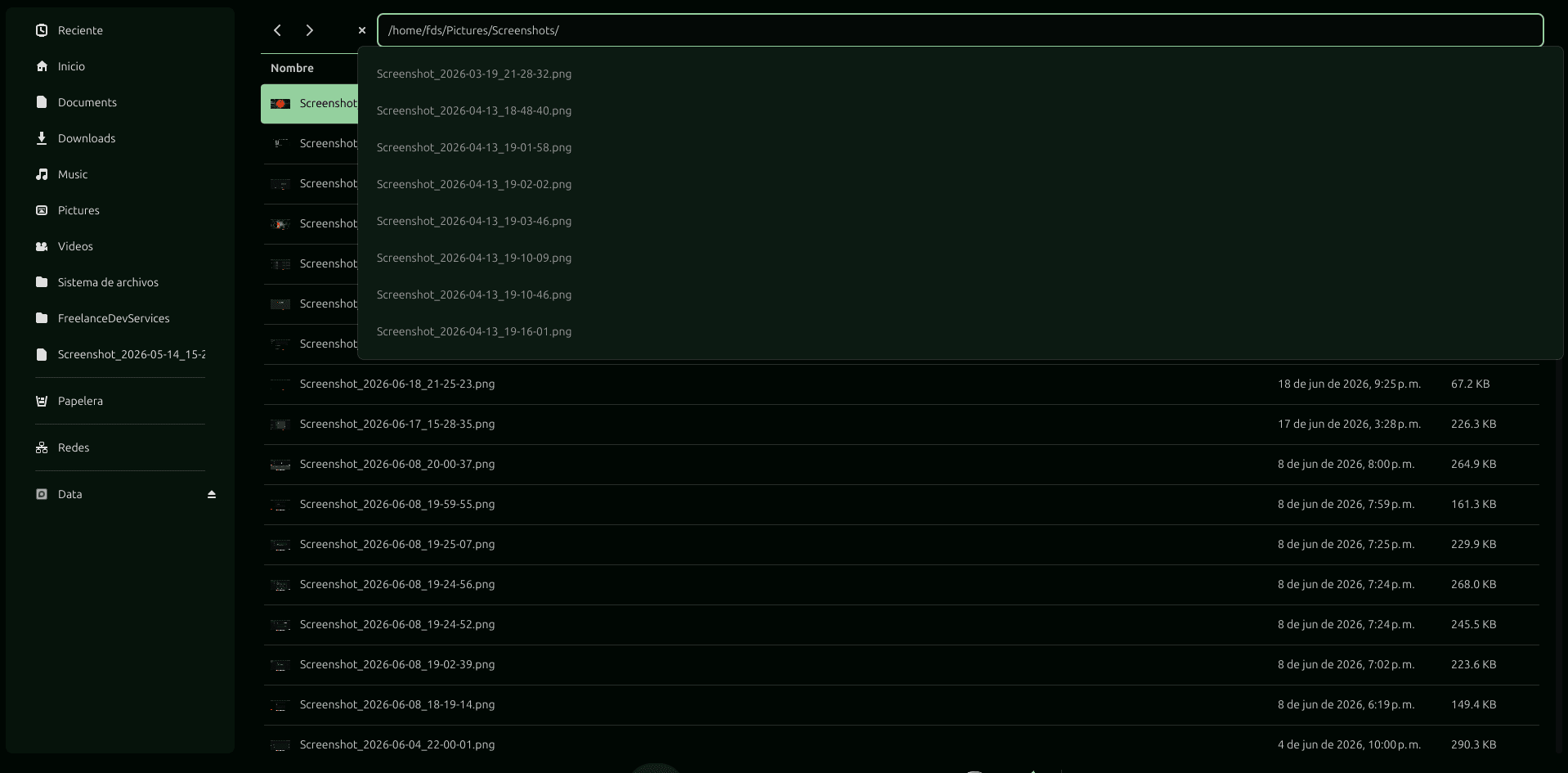The height and width of the screenshot is (773, 1568).
Task: Click thumbnail of Screenshot_2026-06-08_20-00-37.png
Action: (280, 465)
